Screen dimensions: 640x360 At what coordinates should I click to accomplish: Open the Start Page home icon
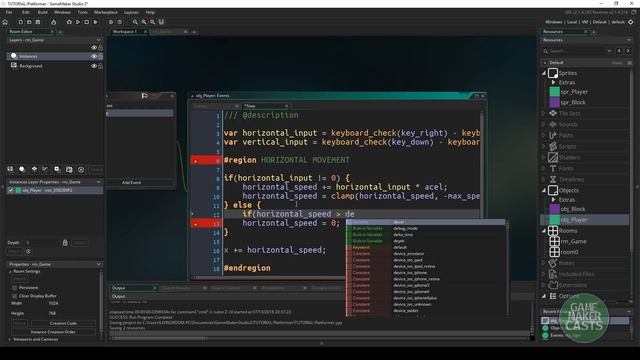coord(5,22)
